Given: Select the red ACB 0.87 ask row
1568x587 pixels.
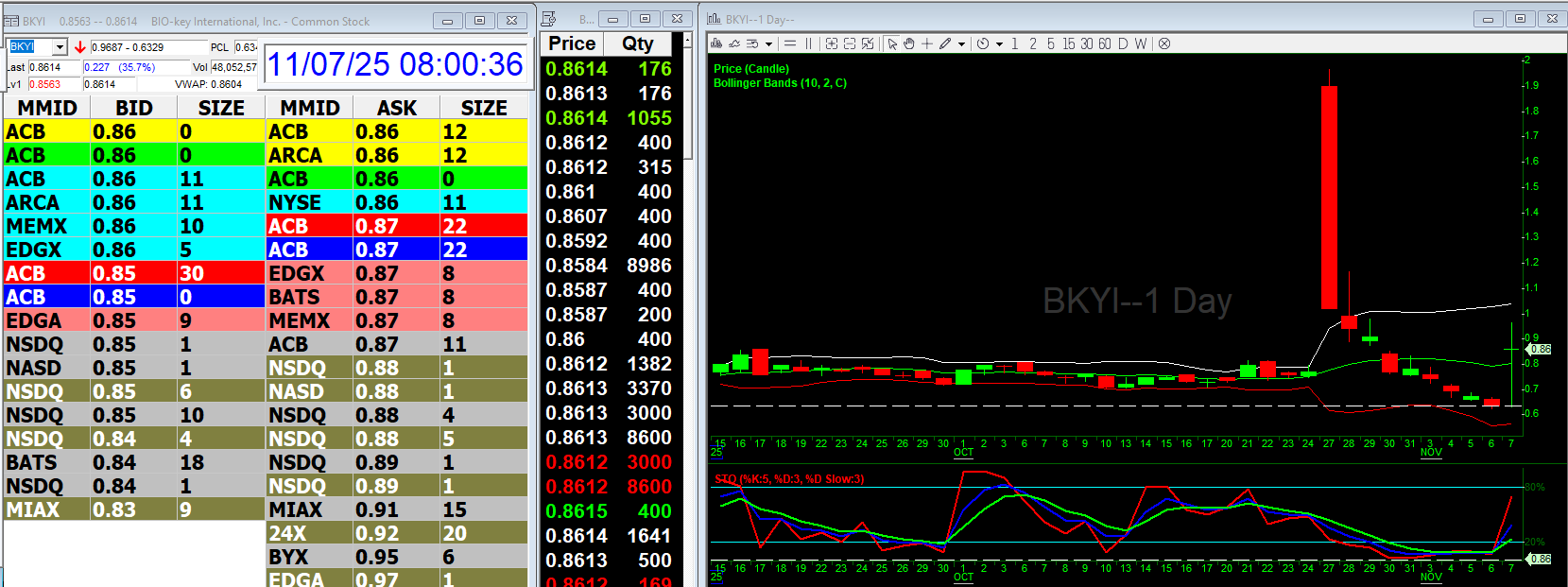Looking at the screenshot, I should point(396,226).
